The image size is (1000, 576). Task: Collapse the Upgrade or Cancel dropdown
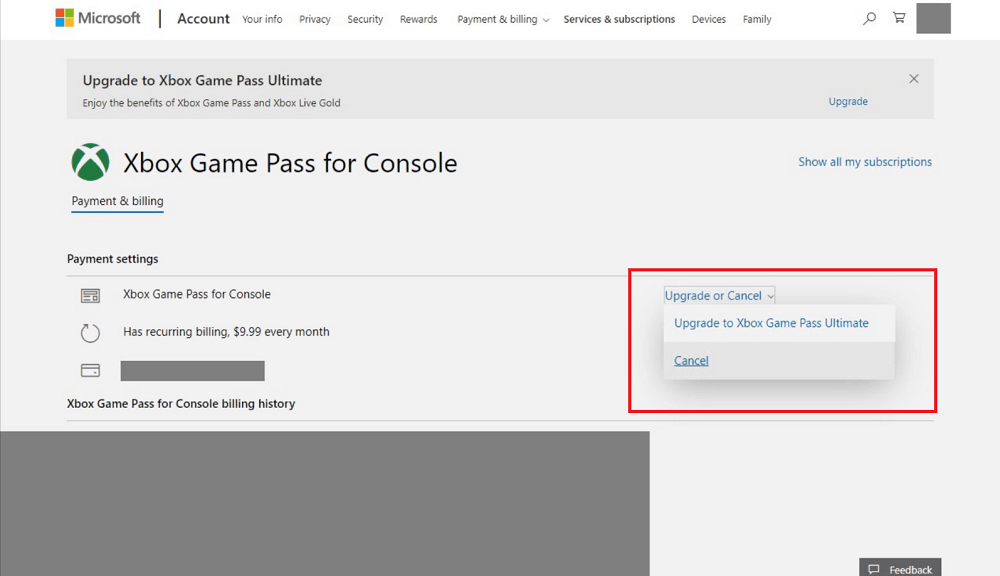pyautogui.click(x=719, y=295)
